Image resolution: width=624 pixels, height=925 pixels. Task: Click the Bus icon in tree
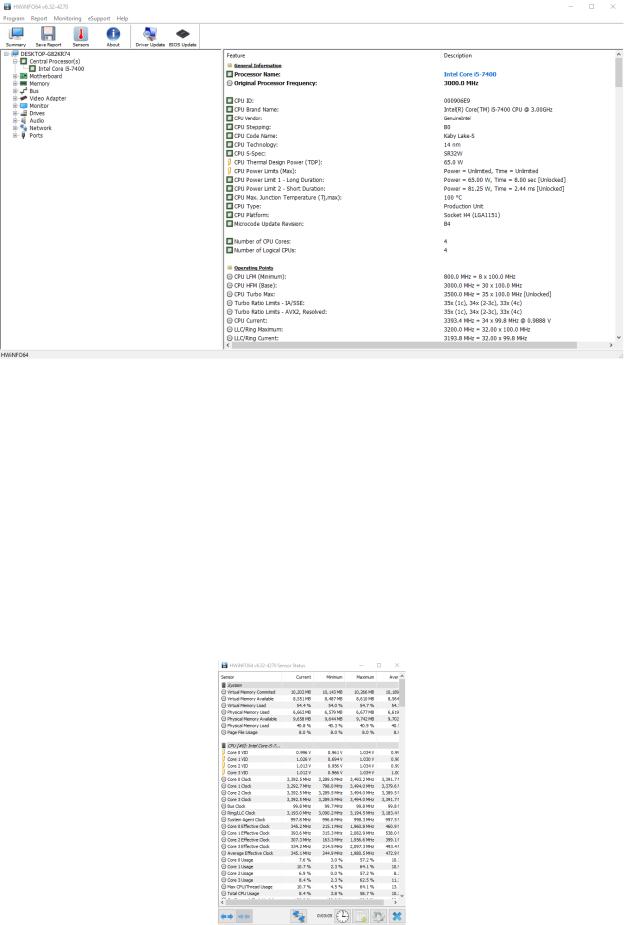(x=24, y=91)
